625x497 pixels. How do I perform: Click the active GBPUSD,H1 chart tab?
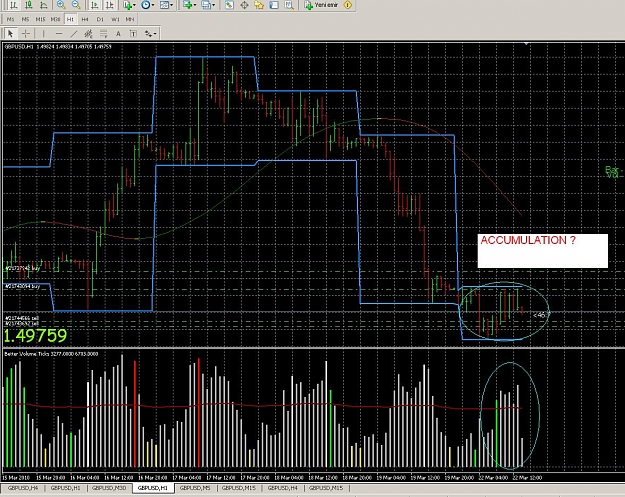153,488
